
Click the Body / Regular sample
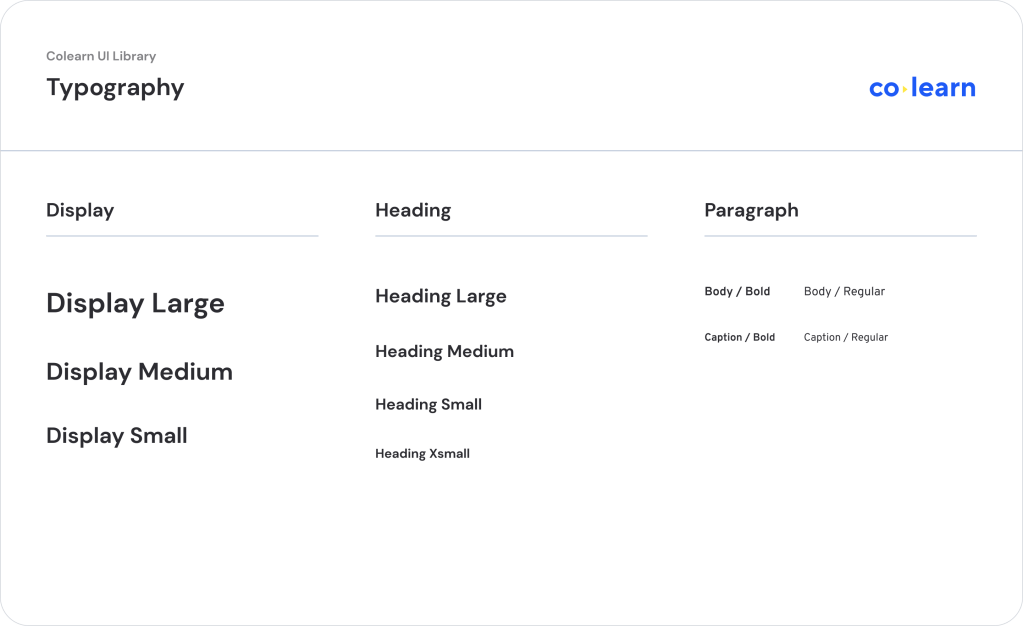(844, 292)
